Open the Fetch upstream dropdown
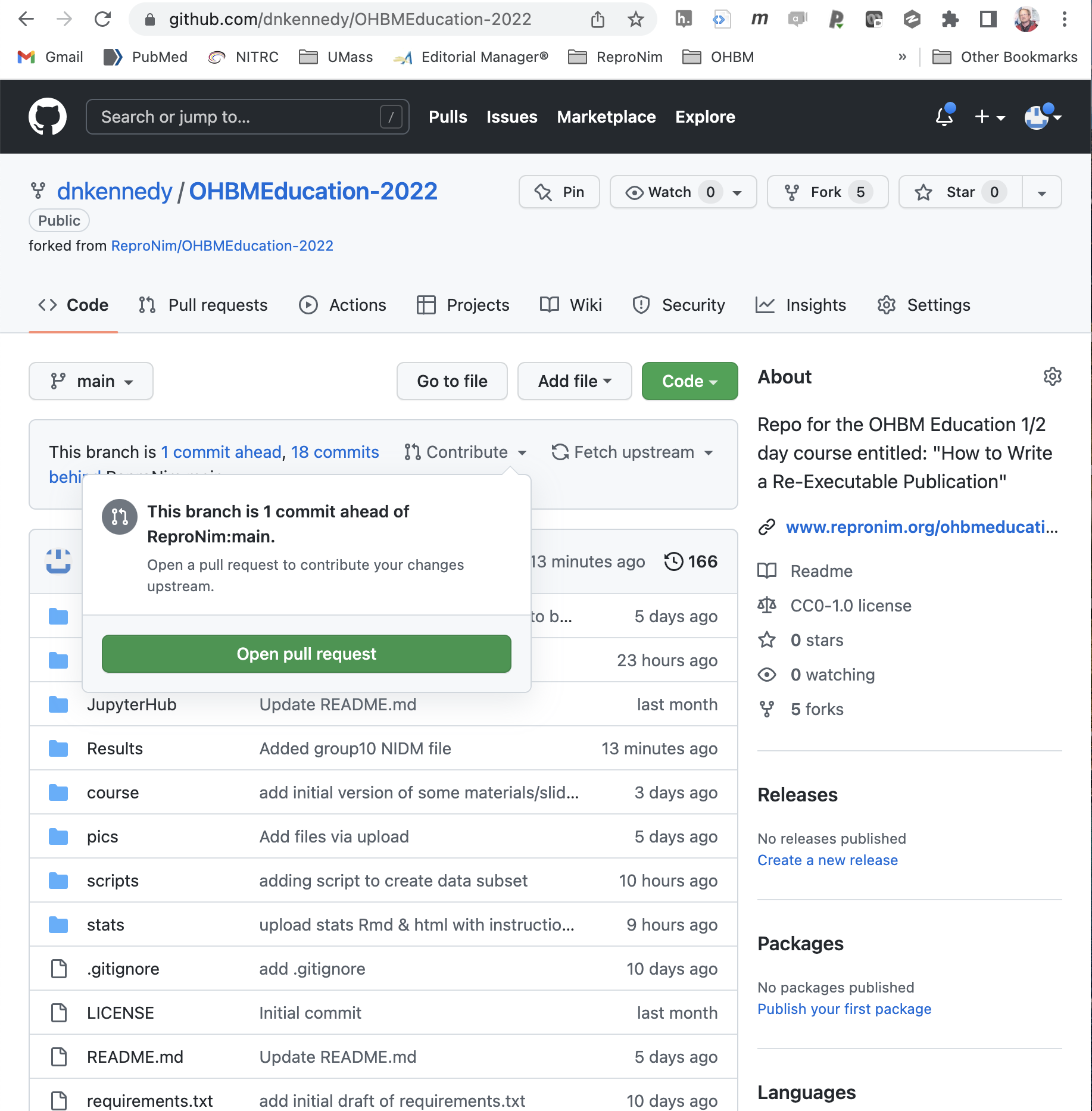This screenshot has height=1111, width=1092. coord(632,452)
